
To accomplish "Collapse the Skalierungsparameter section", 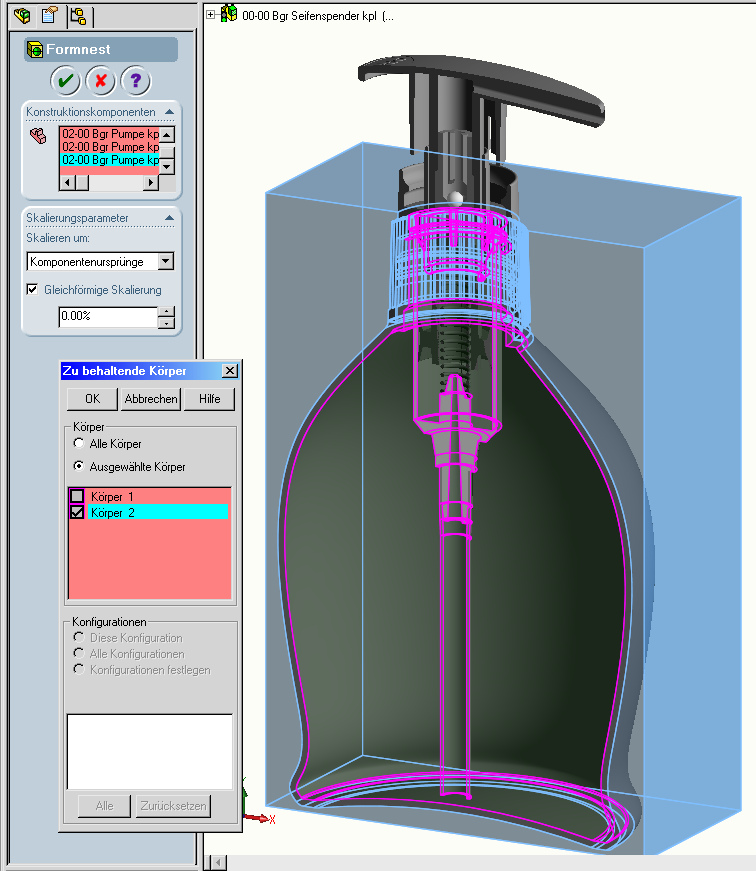I will [x=169, y=218].
